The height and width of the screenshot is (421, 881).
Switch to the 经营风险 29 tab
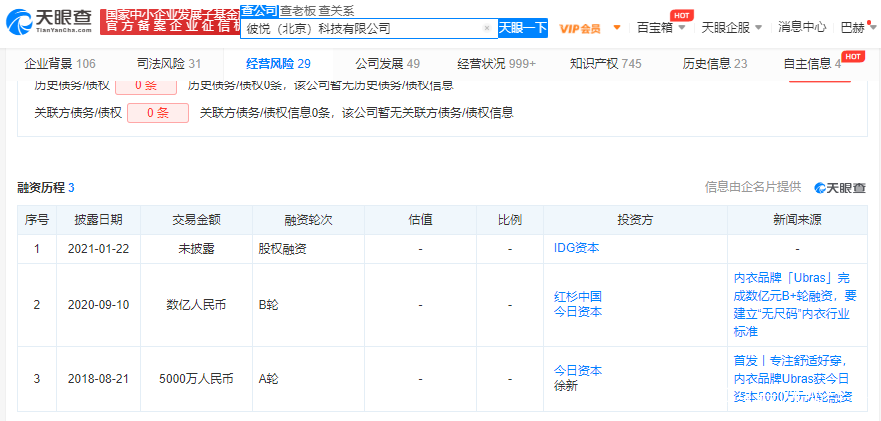pyautogui.click(x=279, y=64)
